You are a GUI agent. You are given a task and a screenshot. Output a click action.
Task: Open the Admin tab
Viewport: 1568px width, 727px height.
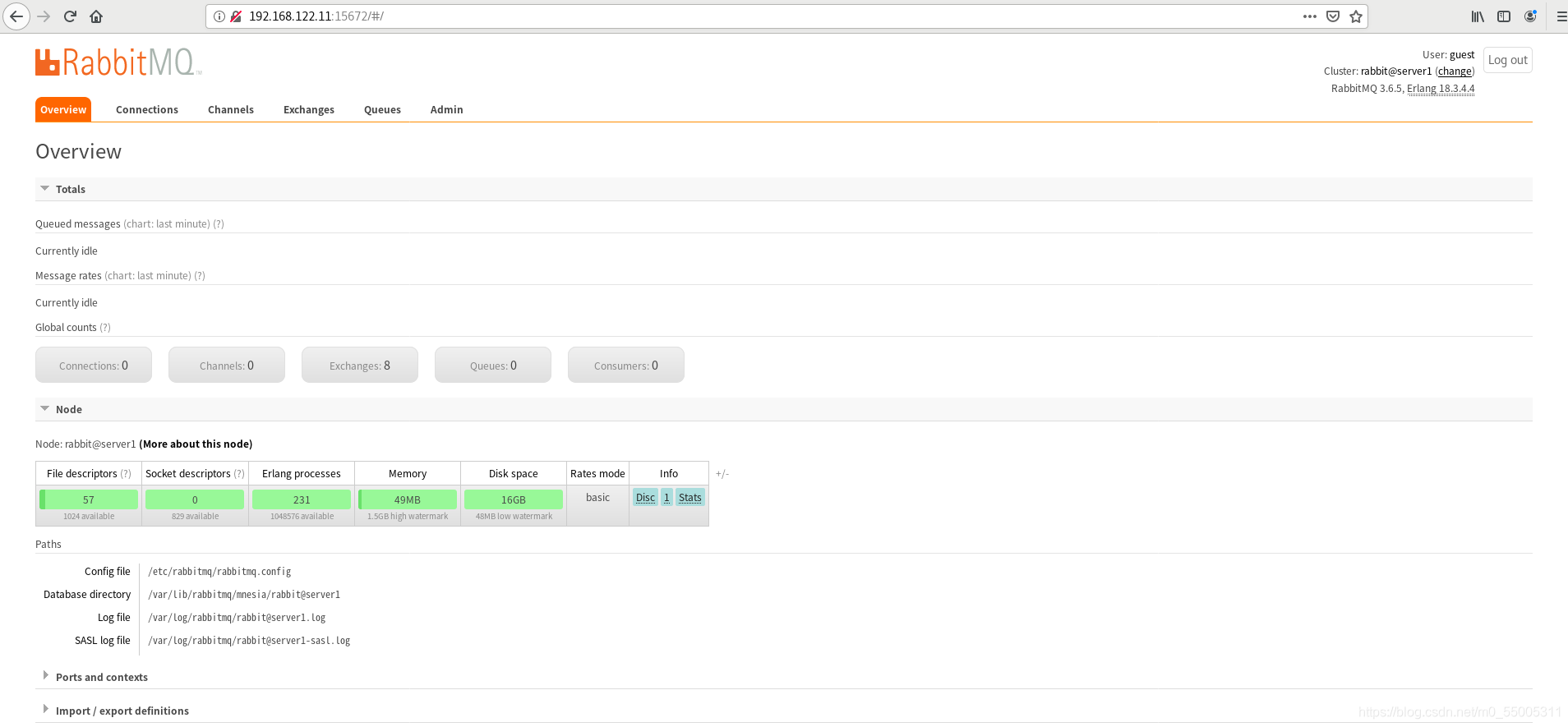tap(447, 109)
